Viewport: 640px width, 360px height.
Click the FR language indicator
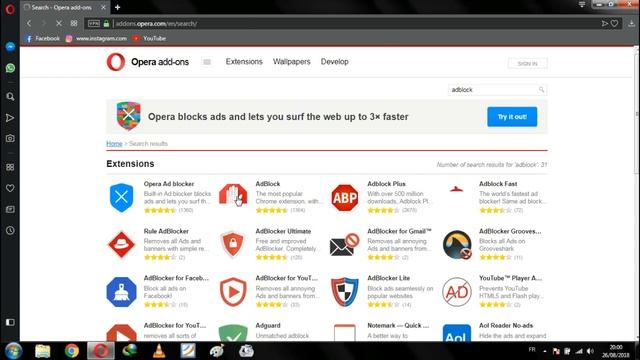[532, 350]
